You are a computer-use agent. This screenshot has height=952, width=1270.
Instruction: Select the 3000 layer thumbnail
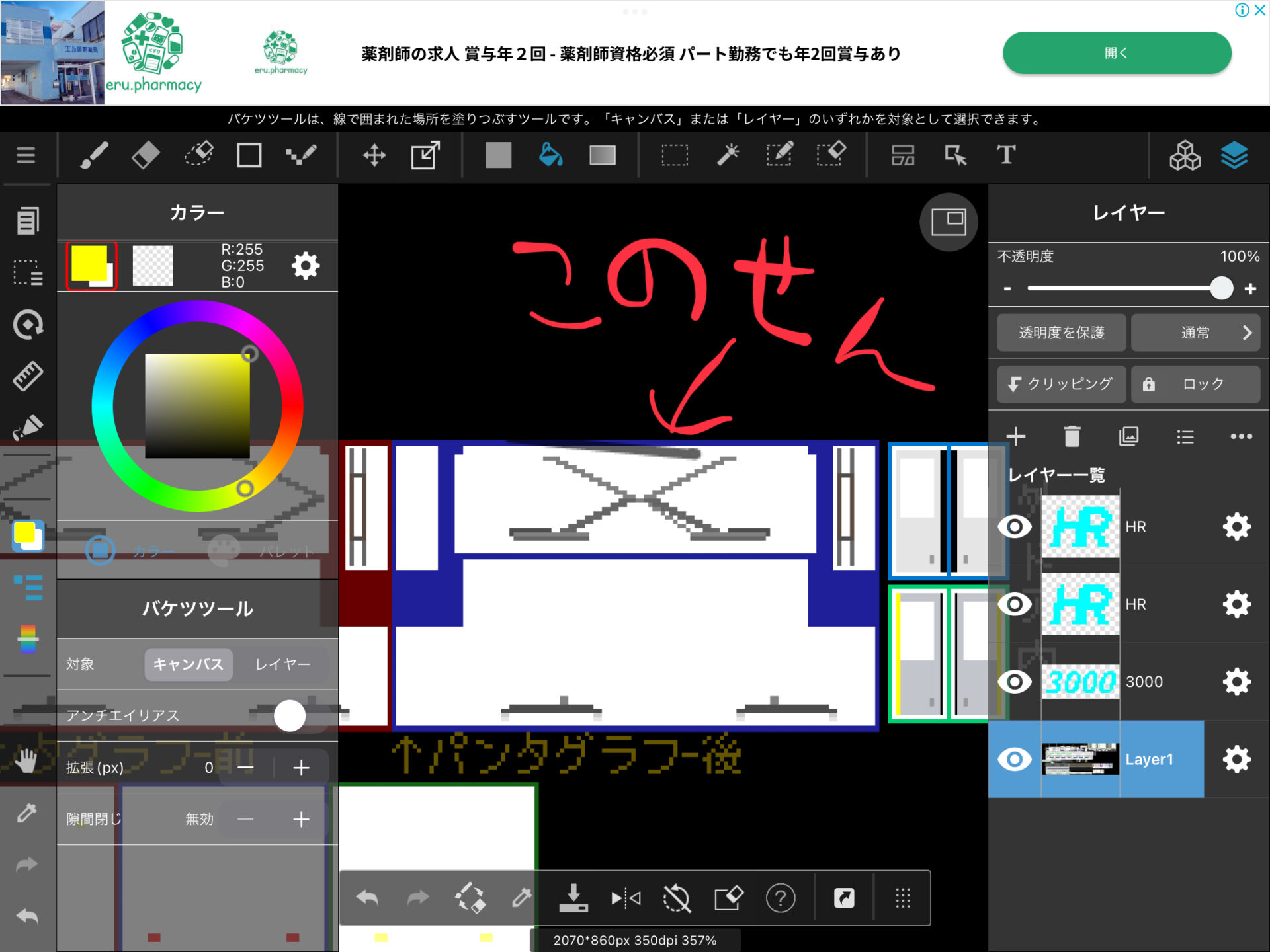[1080, 682]
